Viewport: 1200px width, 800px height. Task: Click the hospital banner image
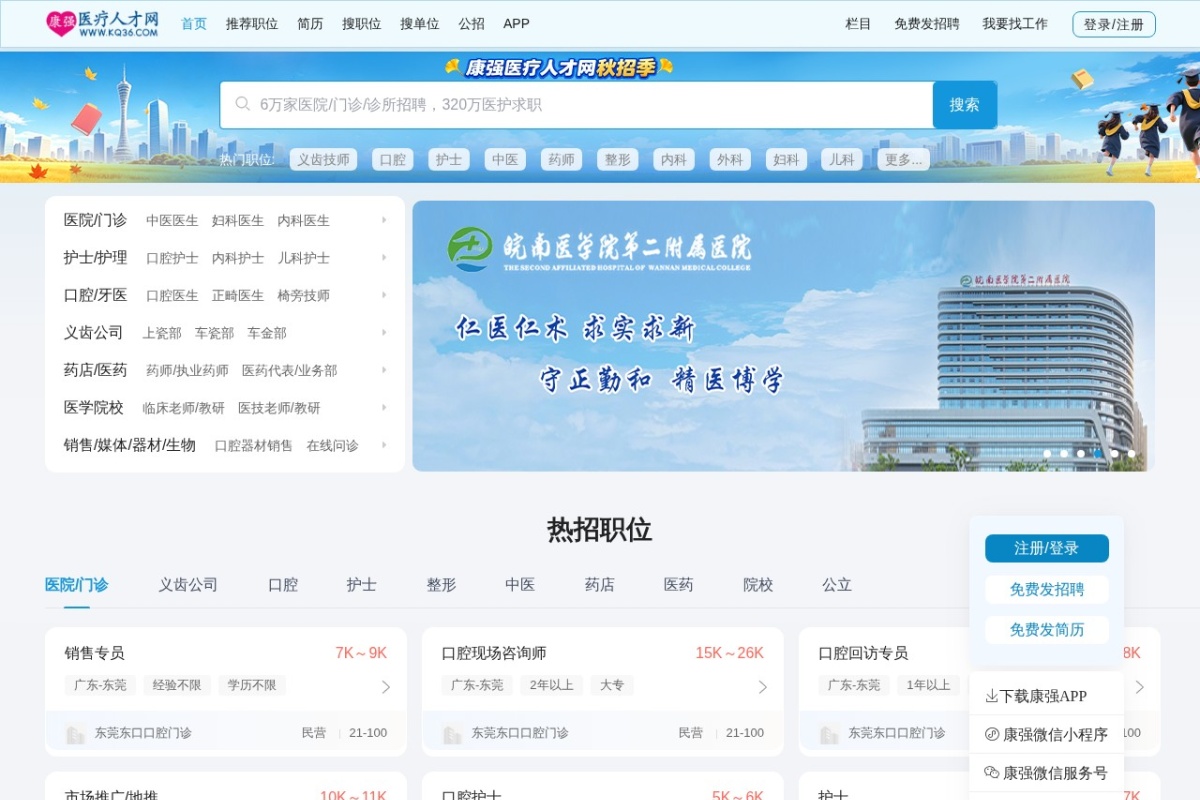pyautogui.click(x=784, y=336)
